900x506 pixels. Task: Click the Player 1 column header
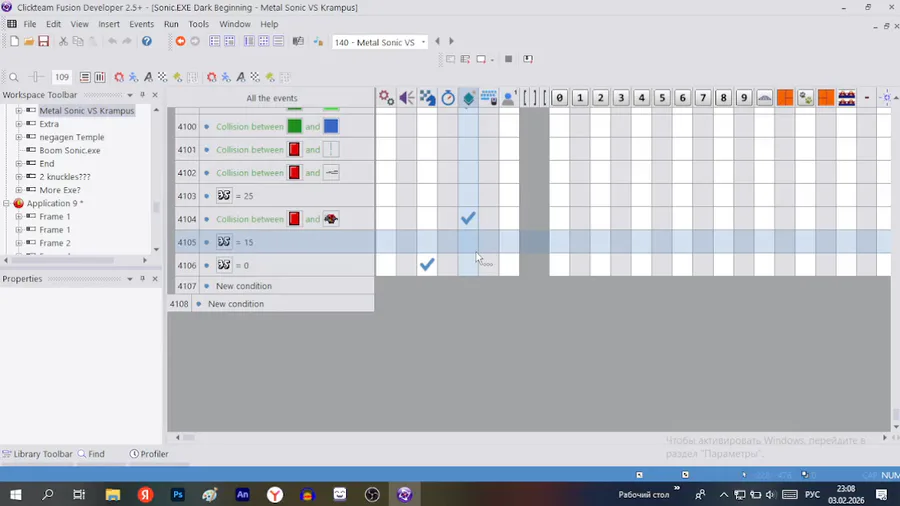pyautogui.click(x=509, y=98)
